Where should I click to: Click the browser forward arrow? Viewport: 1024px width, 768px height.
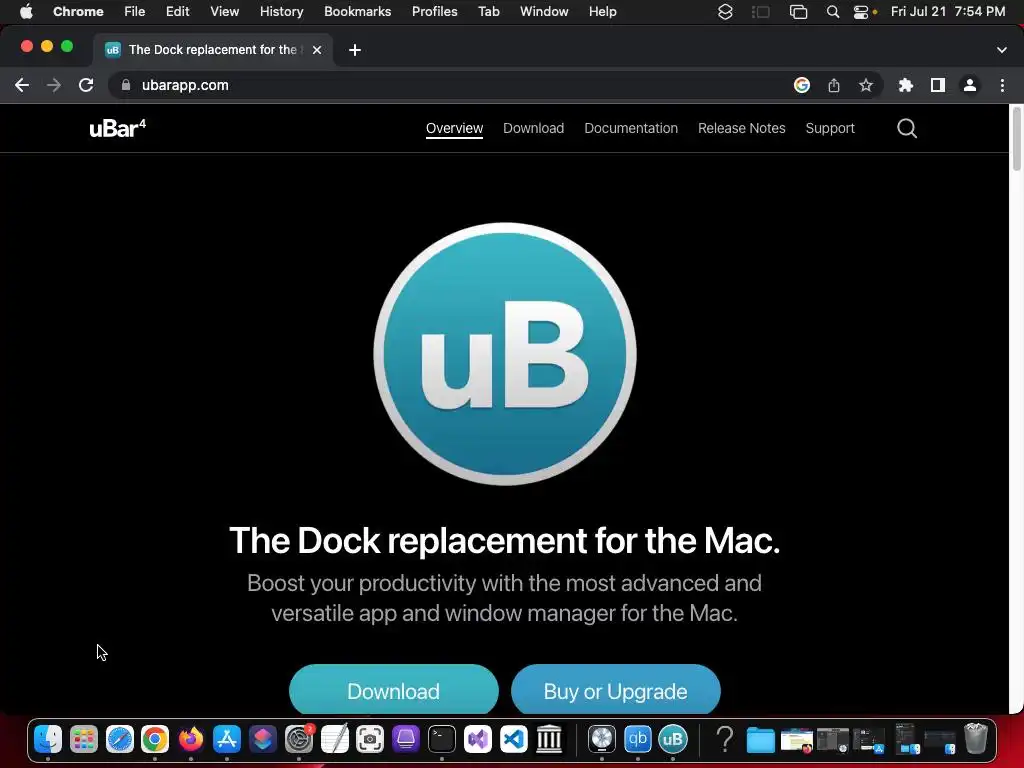(x=54, y=85)
